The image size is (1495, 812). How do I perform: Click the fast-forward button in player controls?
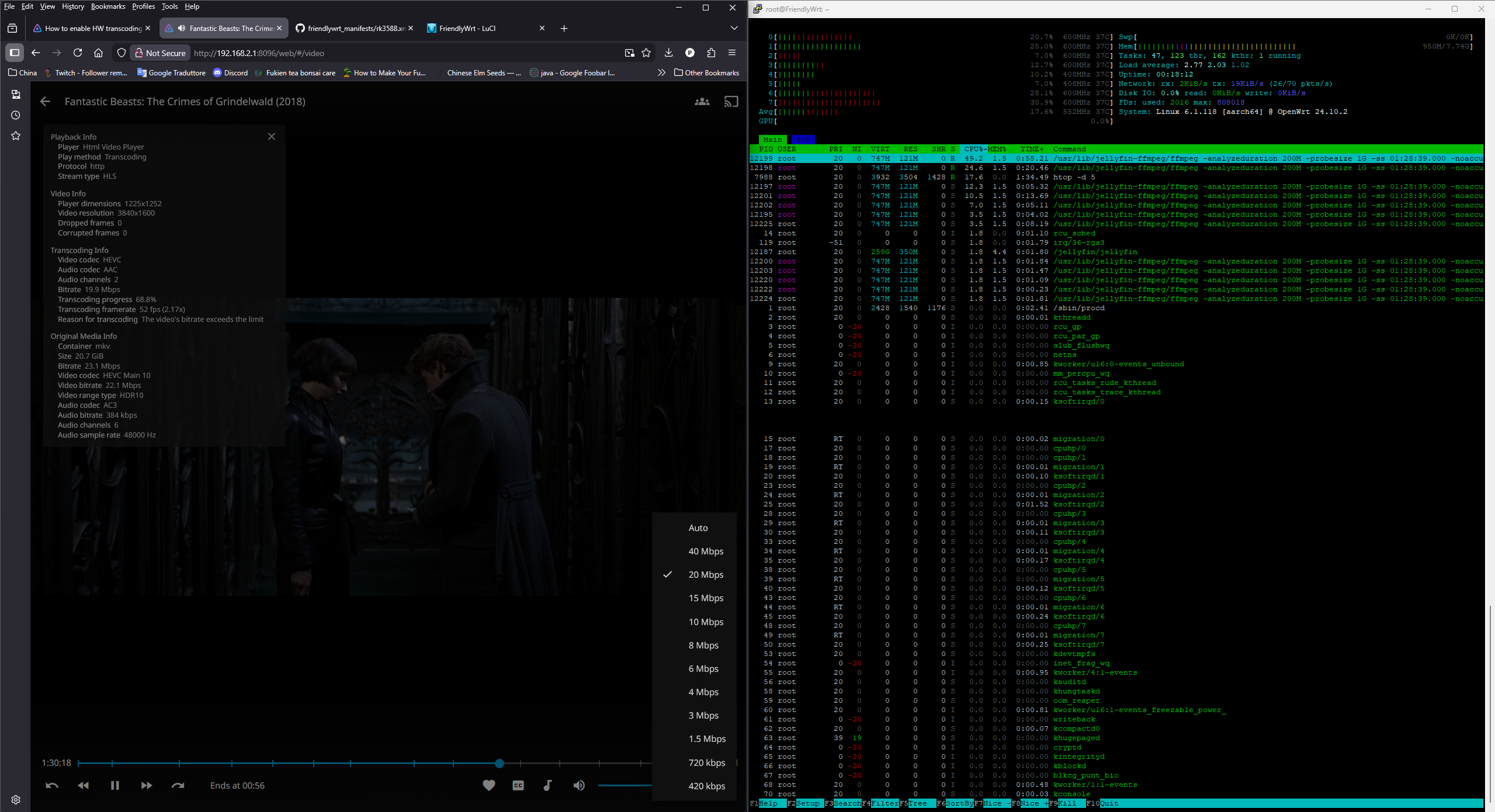tap(146, 786)
